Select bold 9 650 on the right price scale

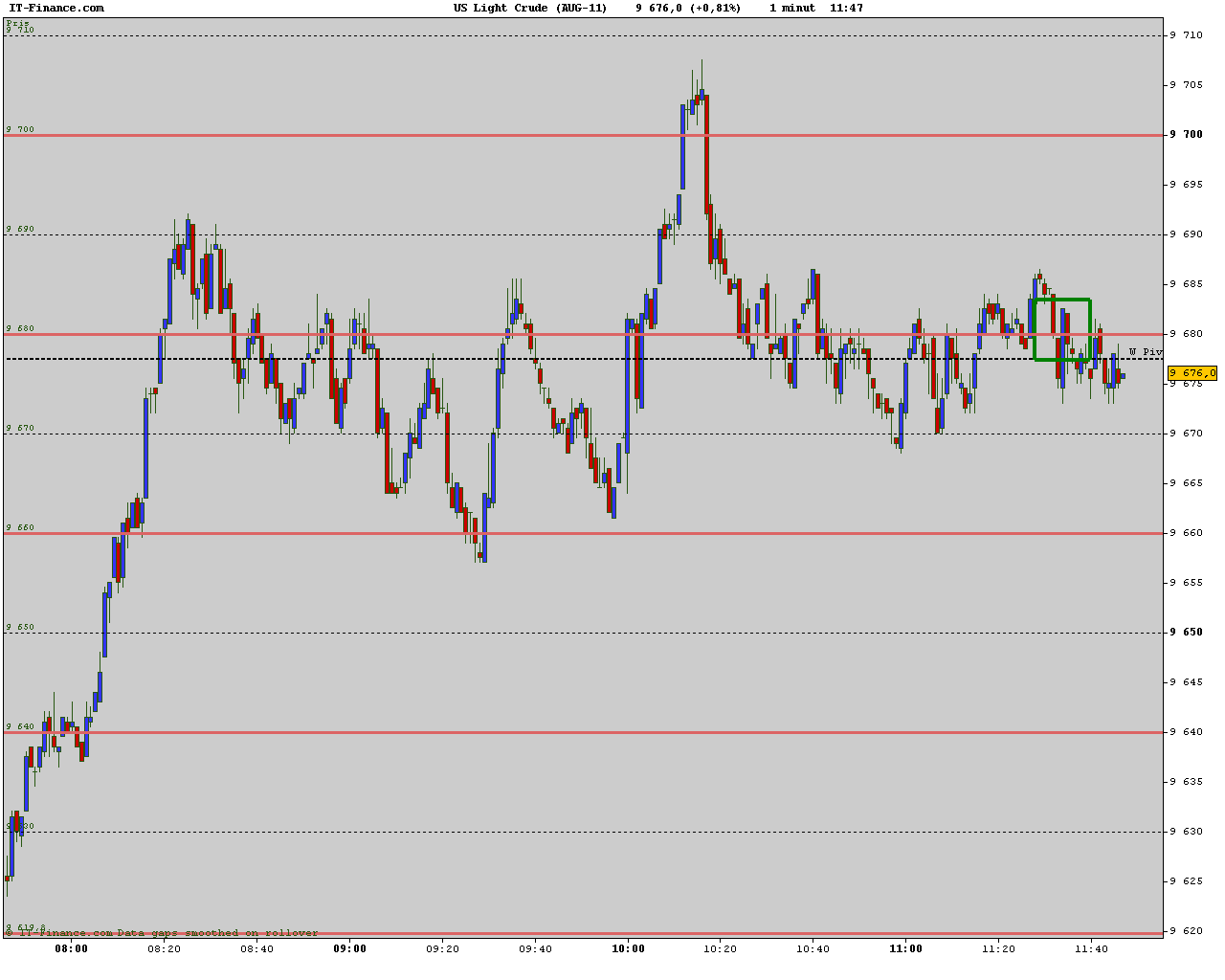[x=1186, y=633]
